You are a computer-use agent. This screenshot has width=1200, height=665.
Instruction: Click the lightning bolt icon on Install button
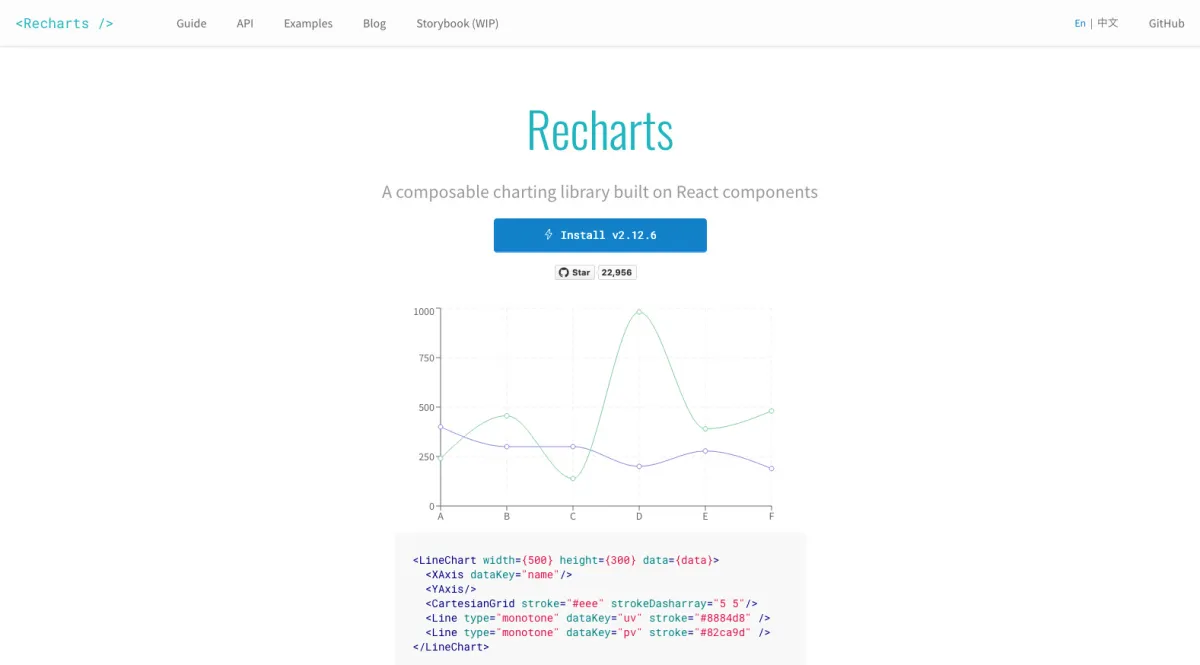(548, 235)
